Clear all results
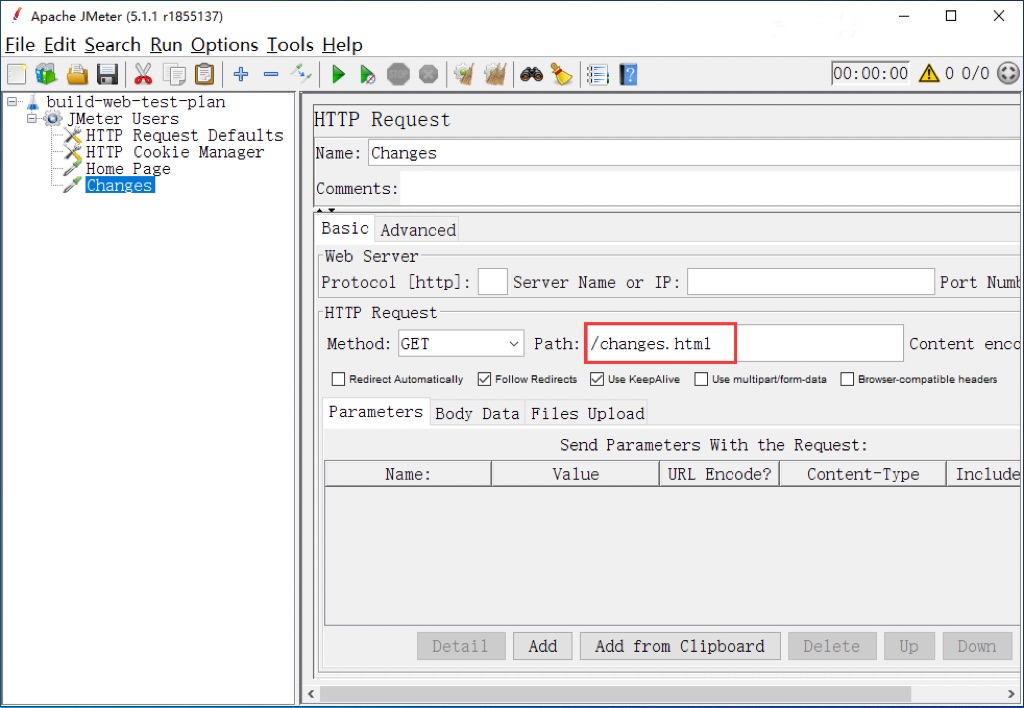 coord(495,74)
